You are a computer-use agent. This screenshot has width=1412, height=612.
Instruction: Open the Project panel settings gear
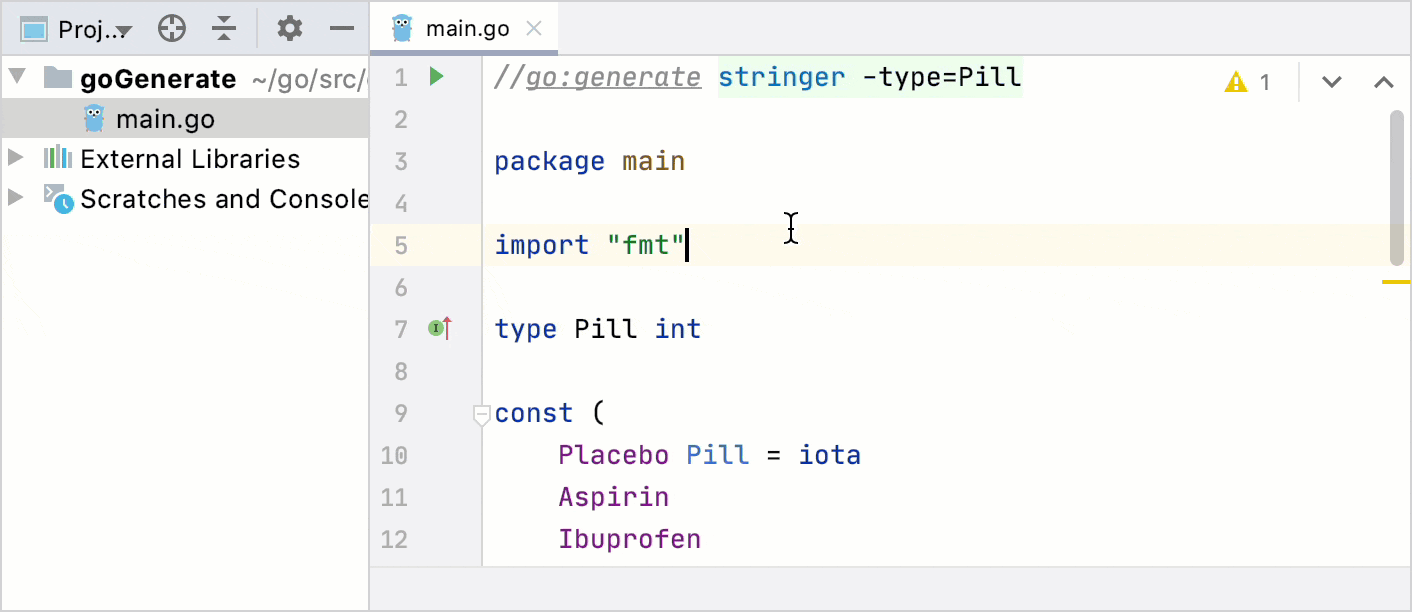pyautogui.click(x=289, y=28)
